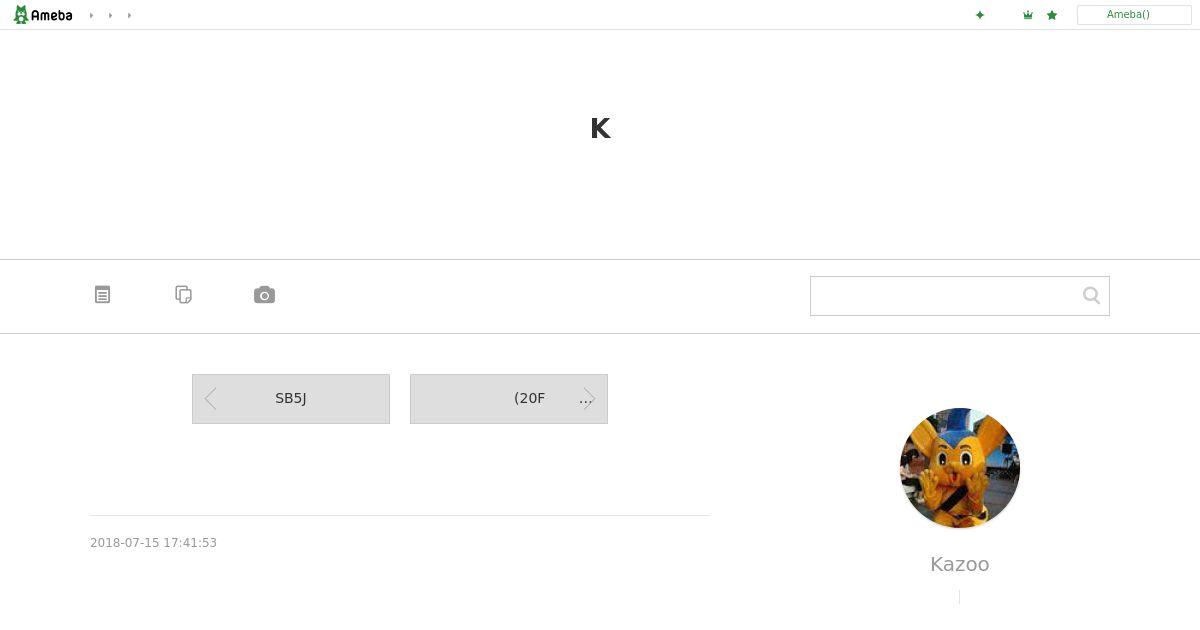Open the green sparkle icon in header
The height and width of the screenshot is (630, 1200).
(980, 15)
